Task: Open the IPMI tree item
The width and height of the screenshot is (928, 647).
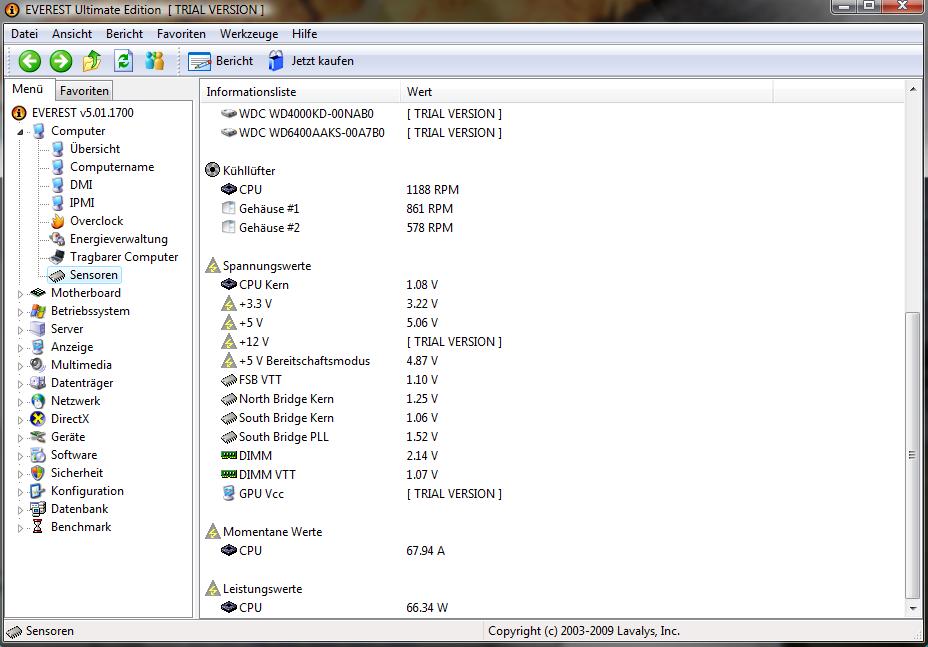Action: click(82, 202)
